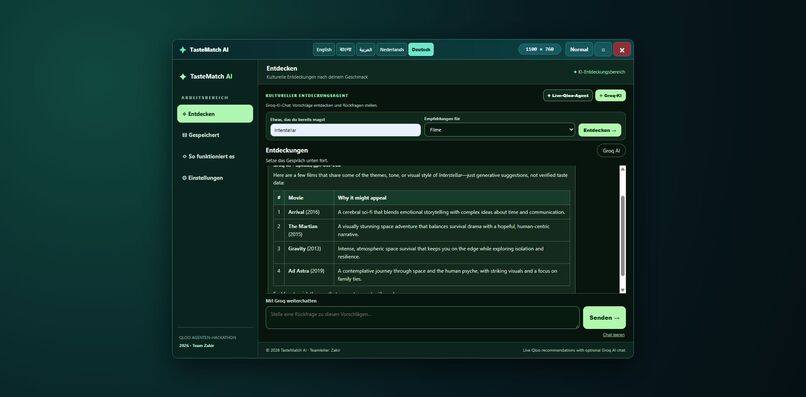Click the Why it might appeal column header

(x=452, y=197)
